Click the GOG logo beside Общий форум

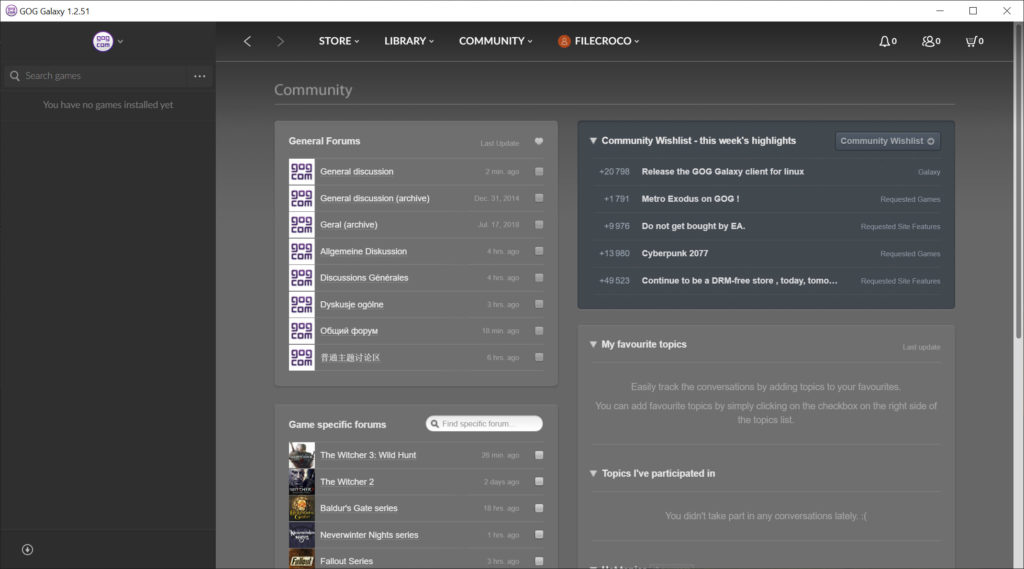301,331
